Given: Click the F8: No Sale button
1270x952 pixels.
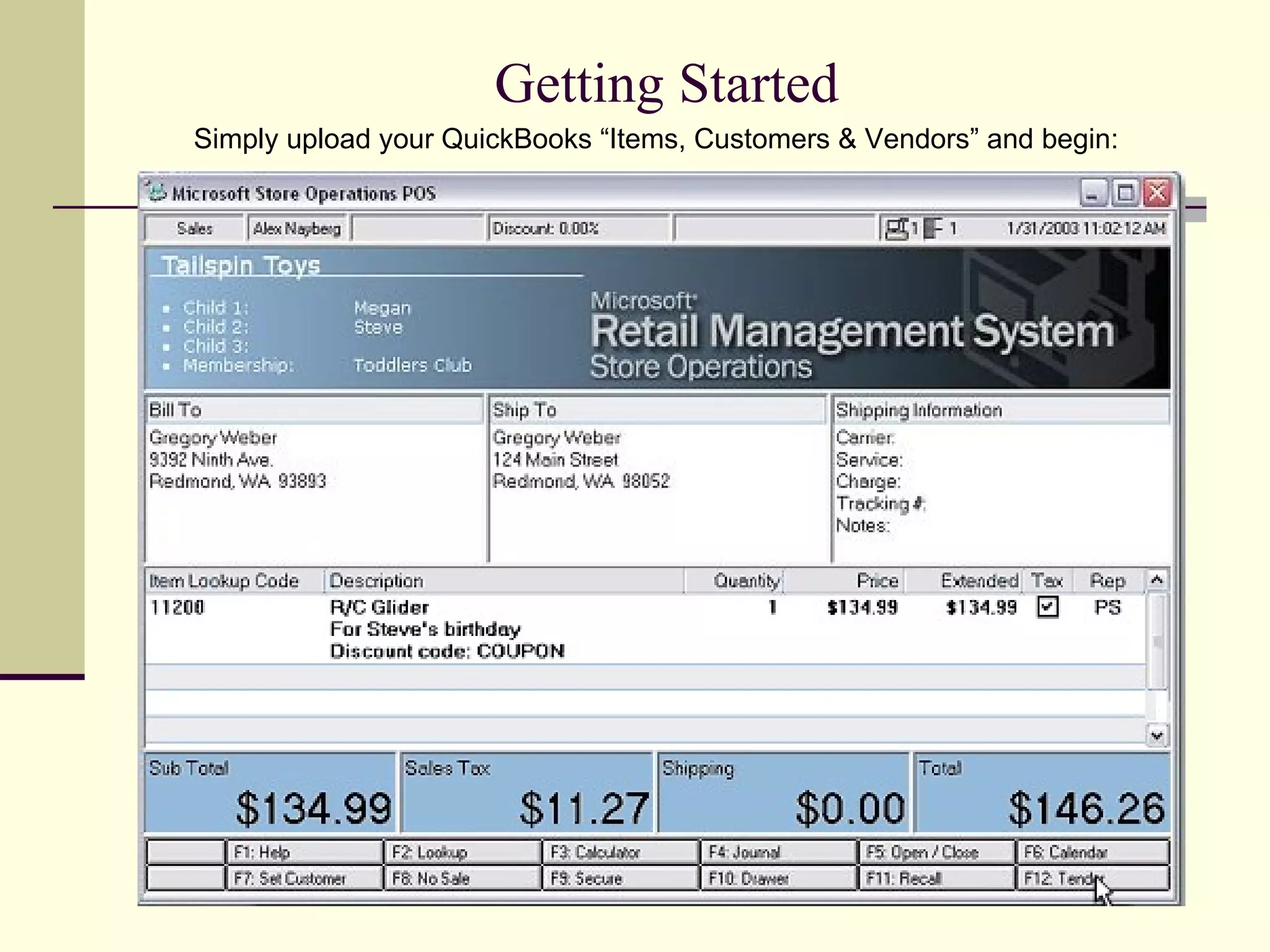Looking at the screenshot, I should pos(463,878).
